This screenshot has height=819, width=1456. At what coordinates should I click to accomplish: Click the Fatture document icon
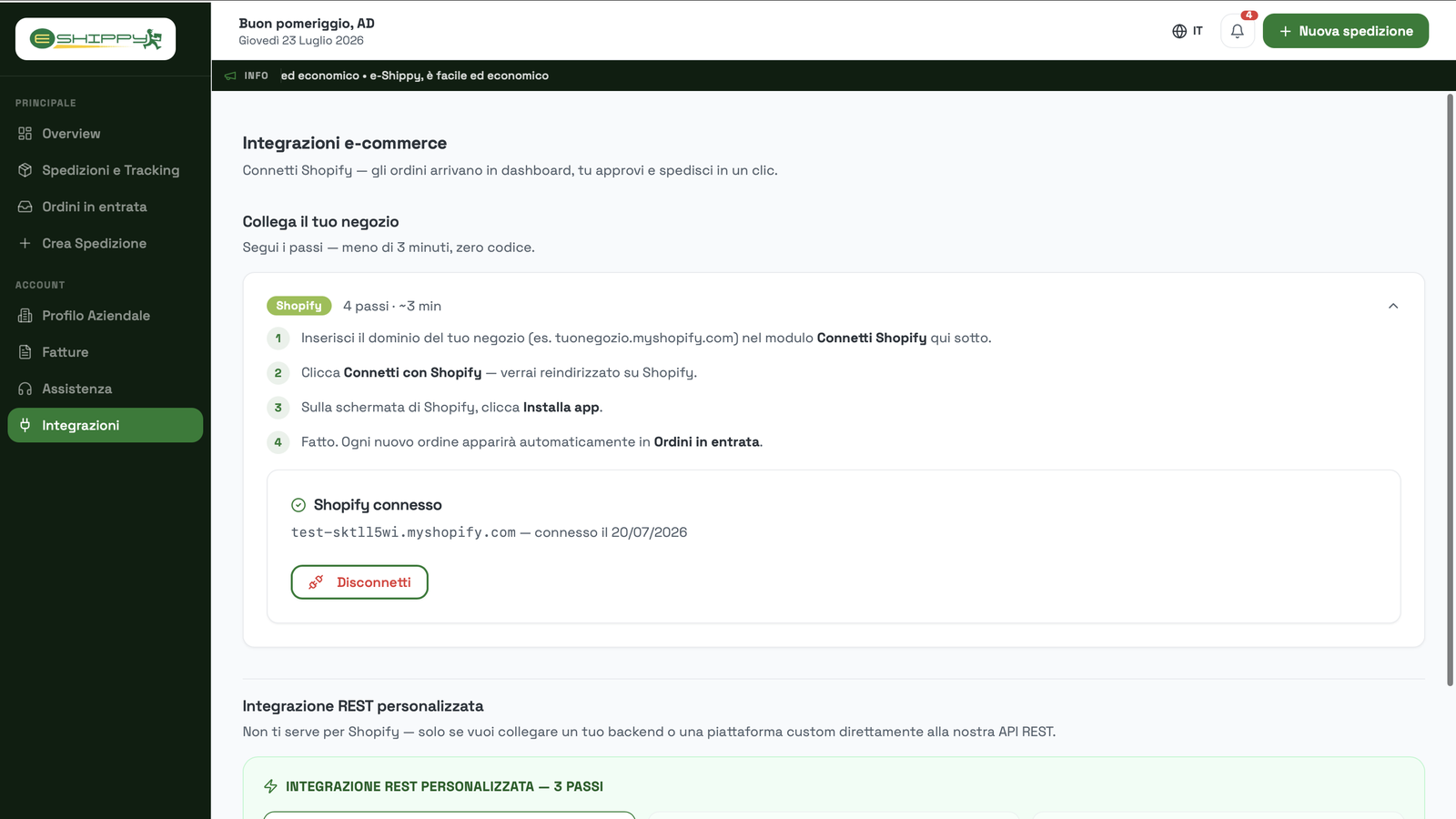coord(25,352)
